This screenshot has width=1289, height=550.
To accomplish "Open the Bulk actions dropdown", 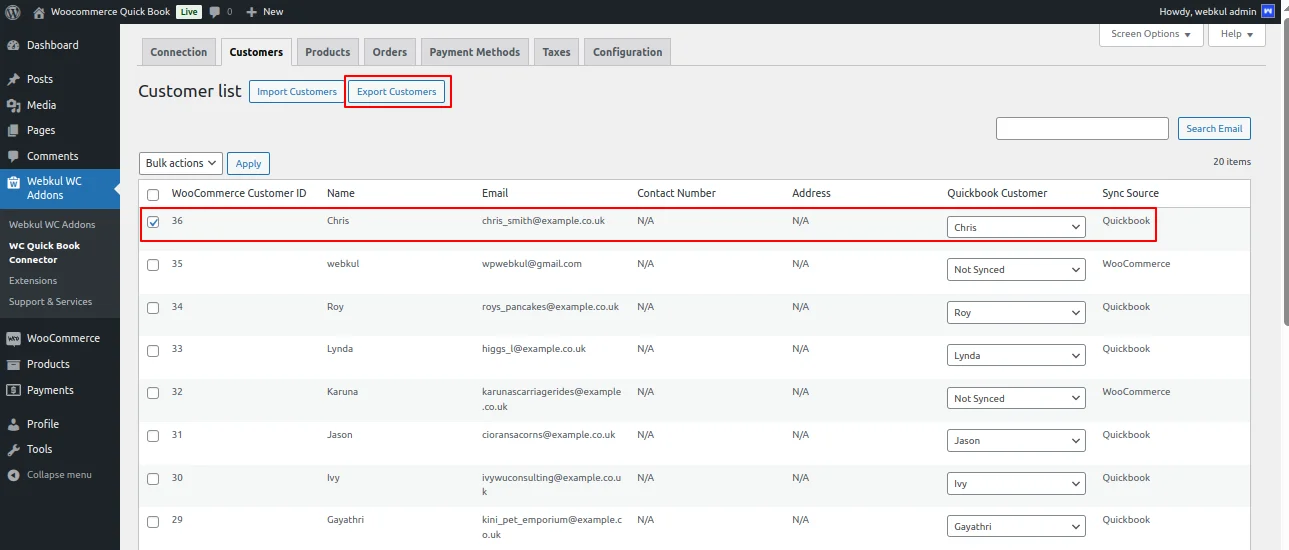I will point(181,163).
